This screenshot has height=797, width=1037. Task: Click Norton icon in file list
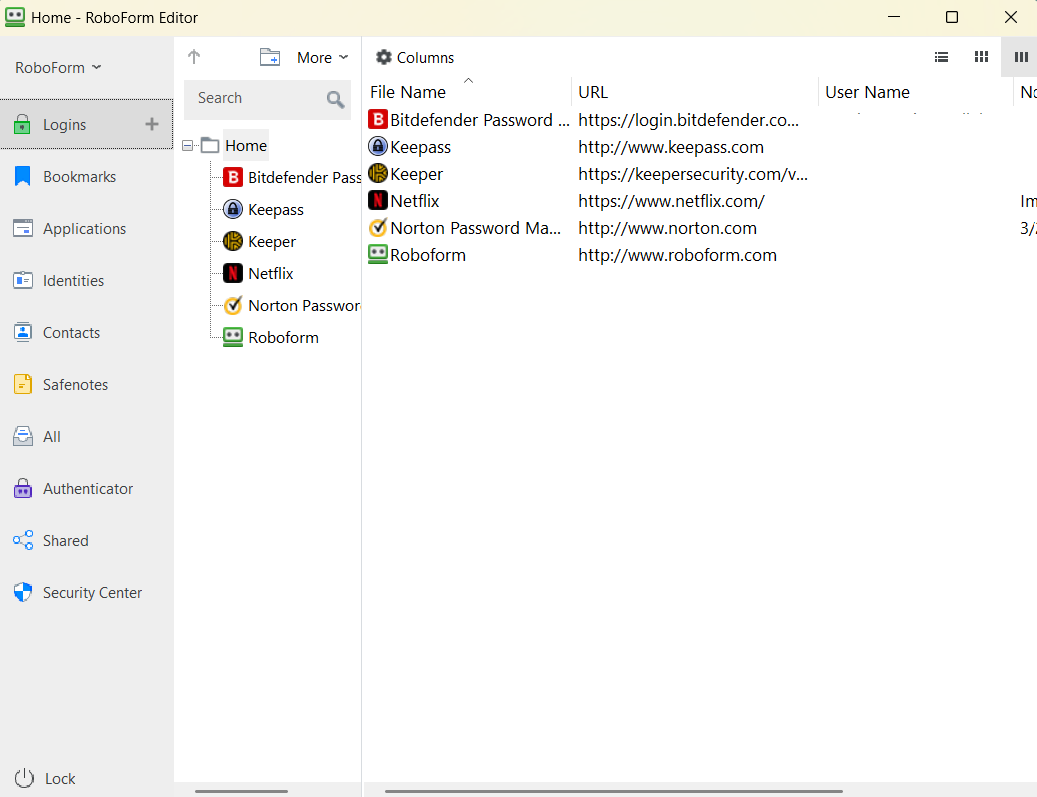[378, 228]
